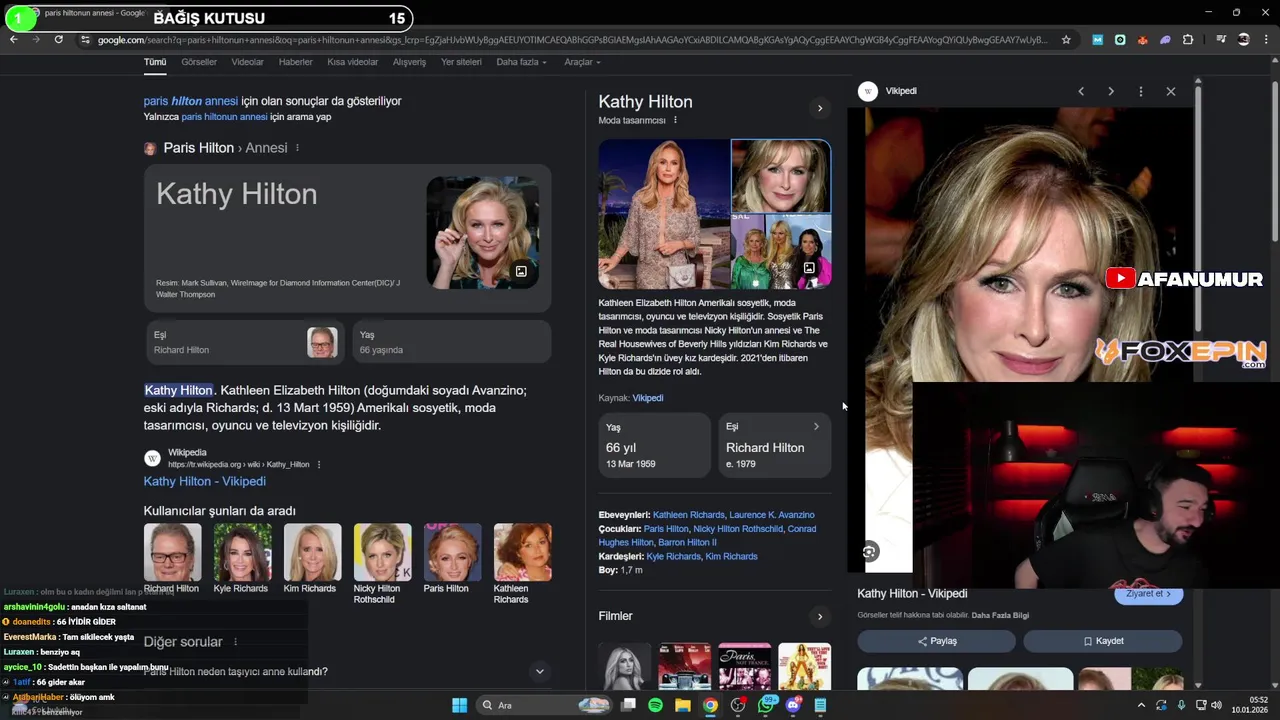Expand the Filmler section arrow
The height and width of the screenshot is (720, 1280).
click(x=820, y=616)
